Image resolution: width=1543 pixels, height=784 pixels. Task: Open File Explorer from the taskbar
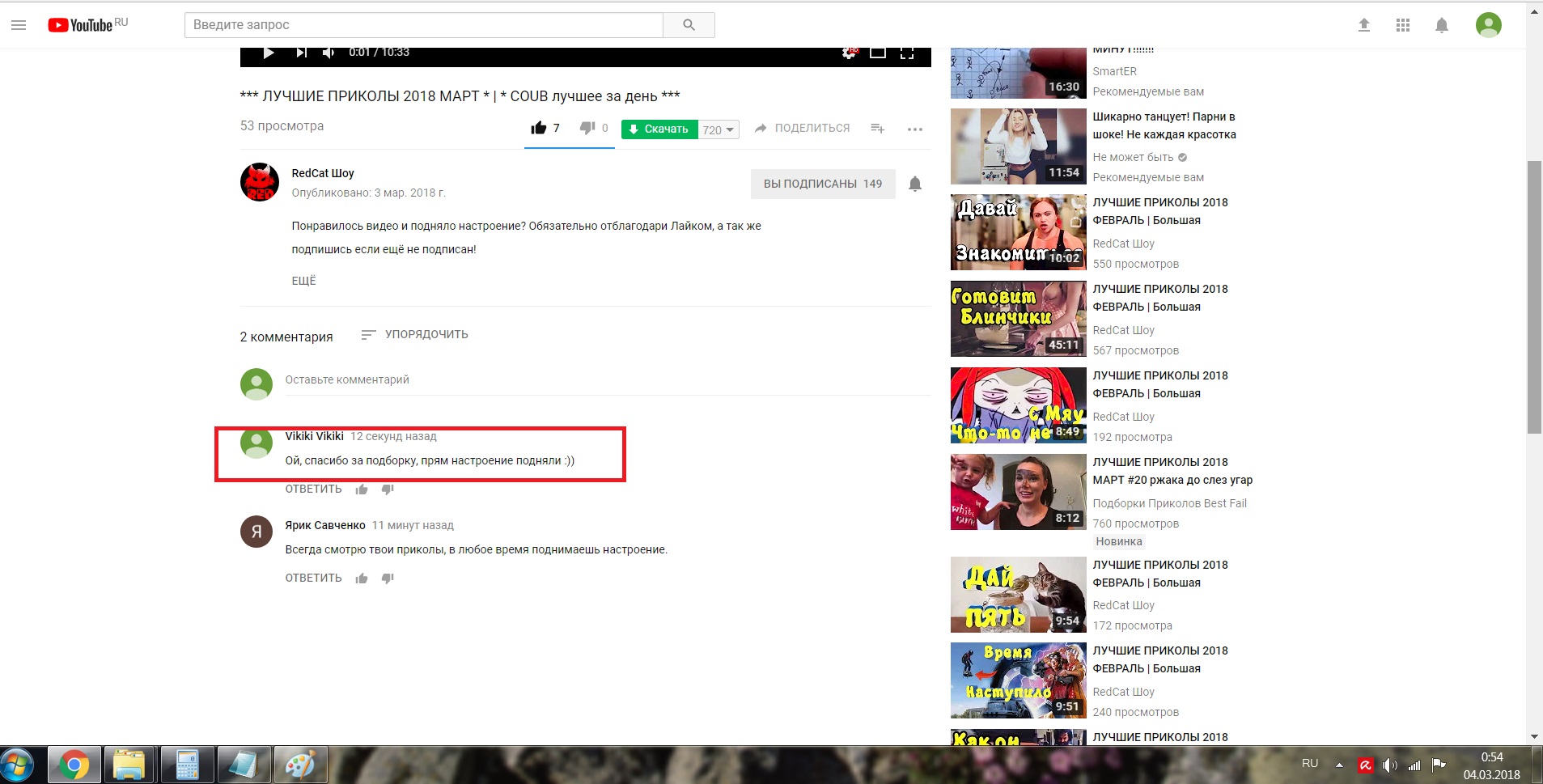point(129,765)
